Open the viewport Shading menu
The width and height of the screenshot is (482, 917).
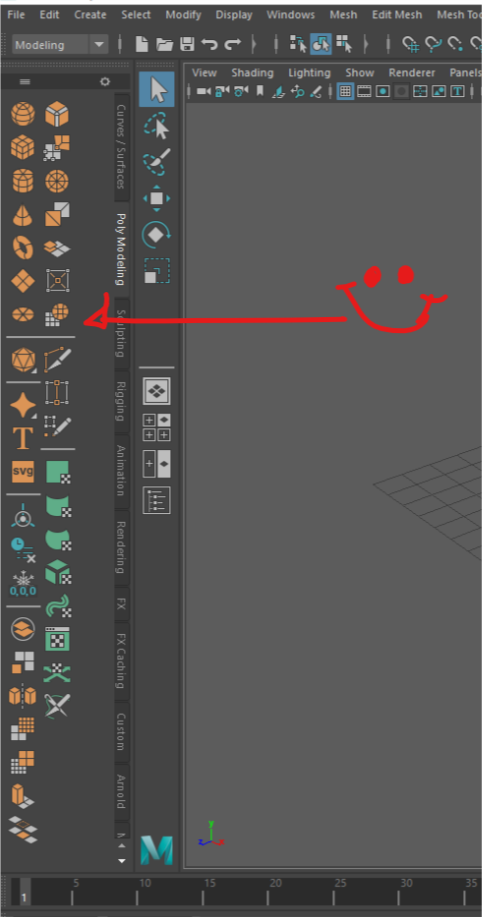click(x=252, y=73)
